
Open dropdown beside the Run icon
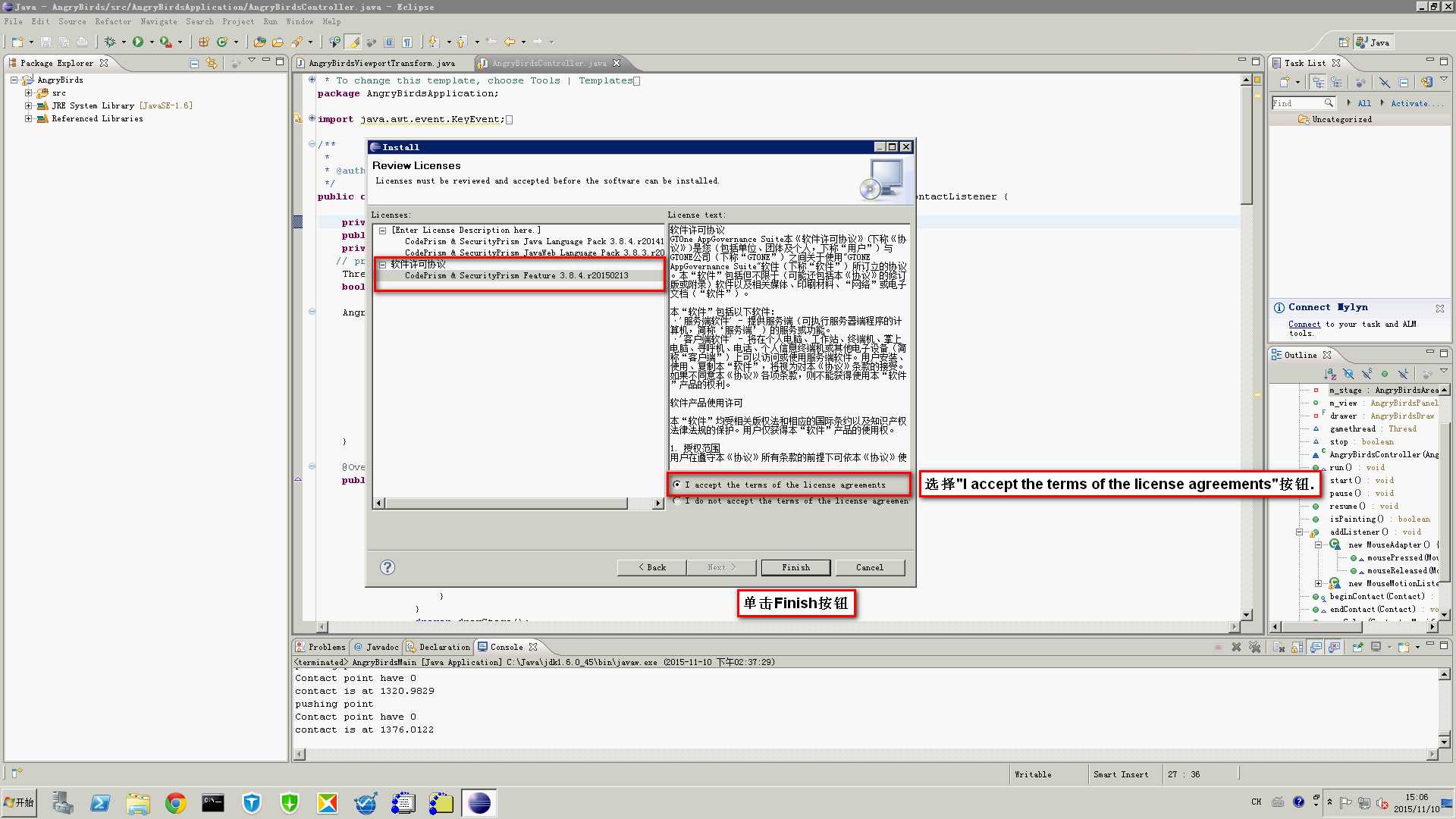(x=152, y=42)
